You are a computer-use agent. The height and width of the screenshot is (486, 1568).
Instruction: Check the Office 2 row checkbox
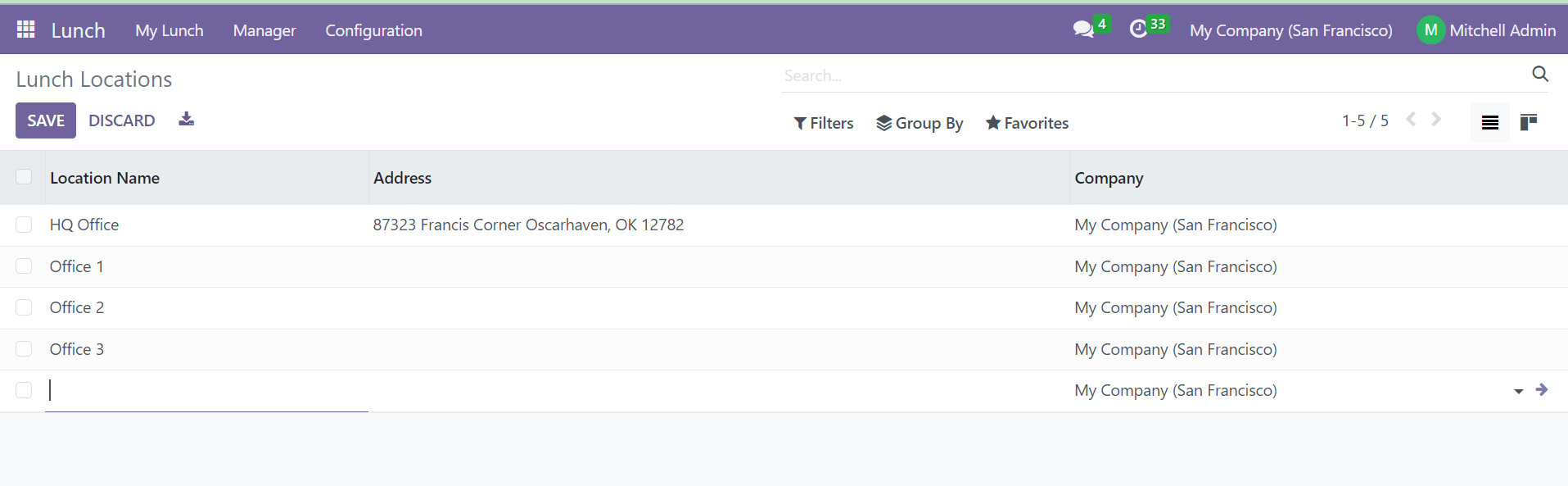[24, 307]
